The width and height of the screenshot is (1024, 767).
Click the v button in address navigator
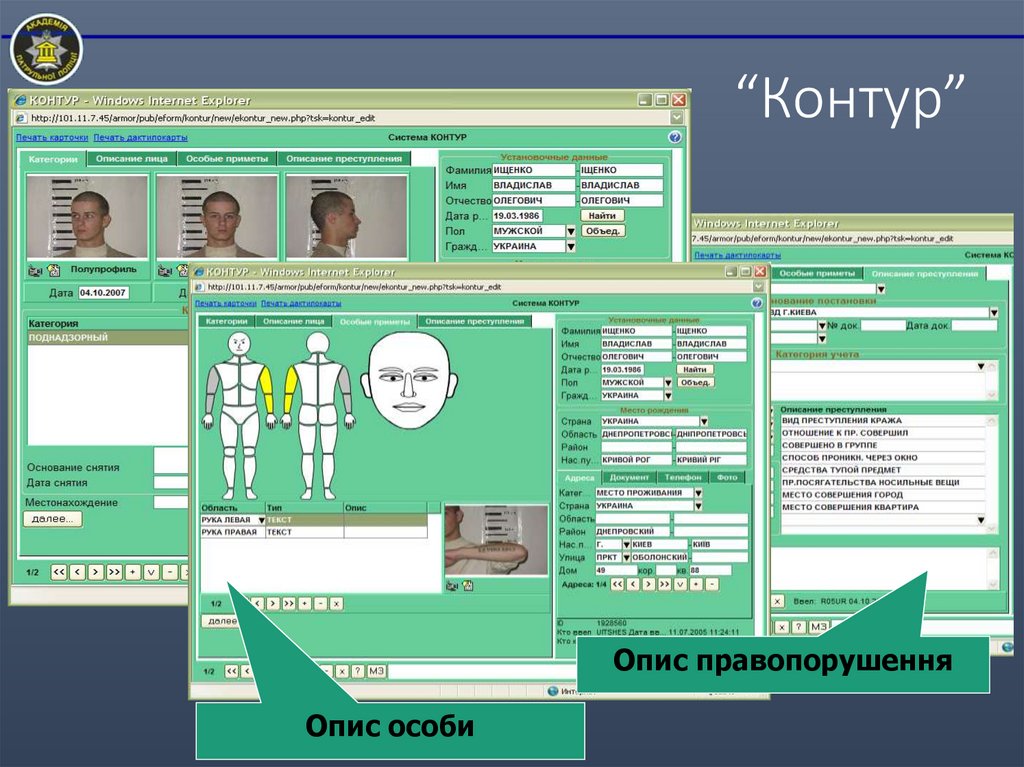click(x=680, y=584)
